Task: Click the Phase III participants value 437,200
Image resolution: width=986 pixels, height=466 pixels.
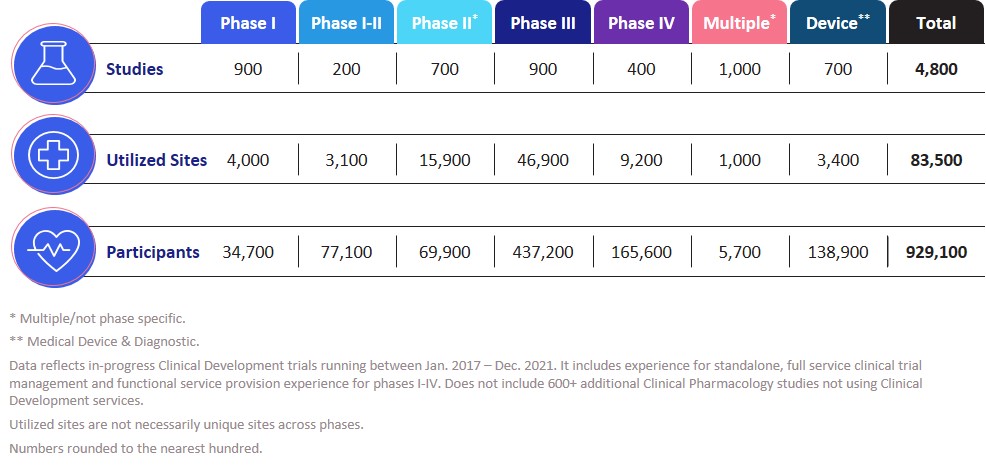Action: (x=542, y=252)
